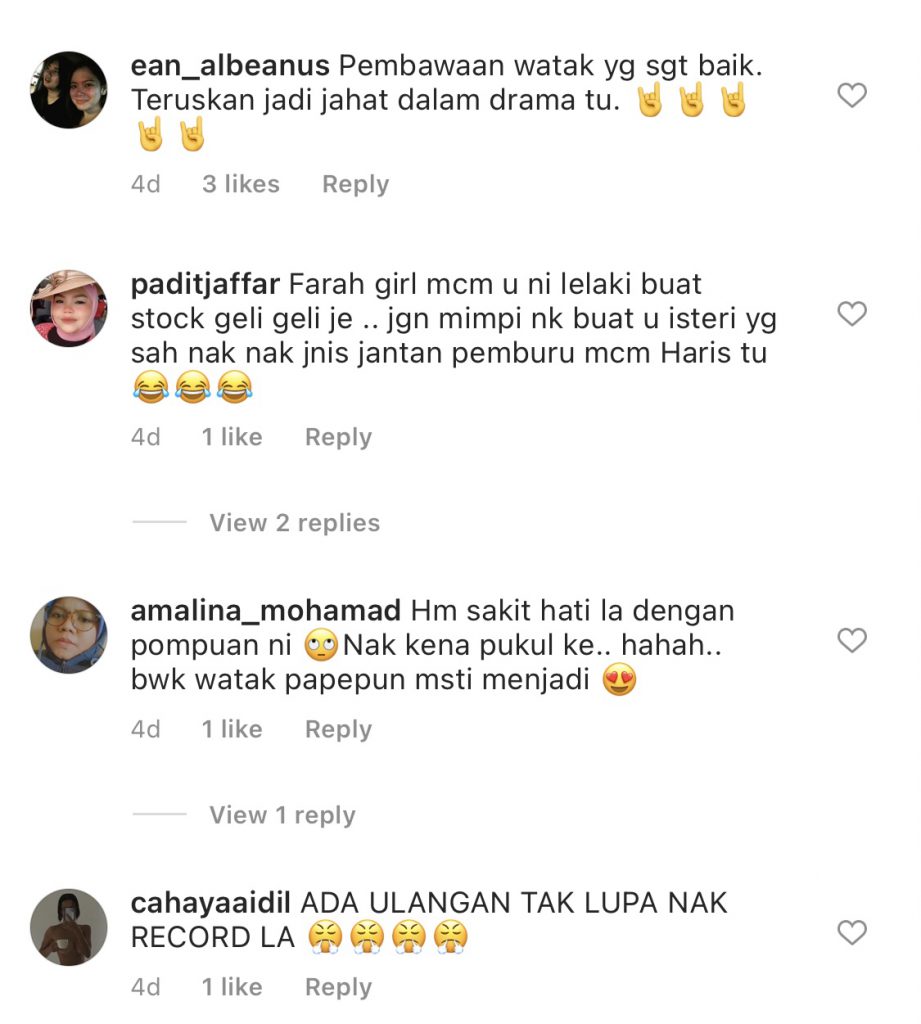View 1 like on paditjaffar's comment
This screenshot has width=921, height=1024.
tap(232, 437)
